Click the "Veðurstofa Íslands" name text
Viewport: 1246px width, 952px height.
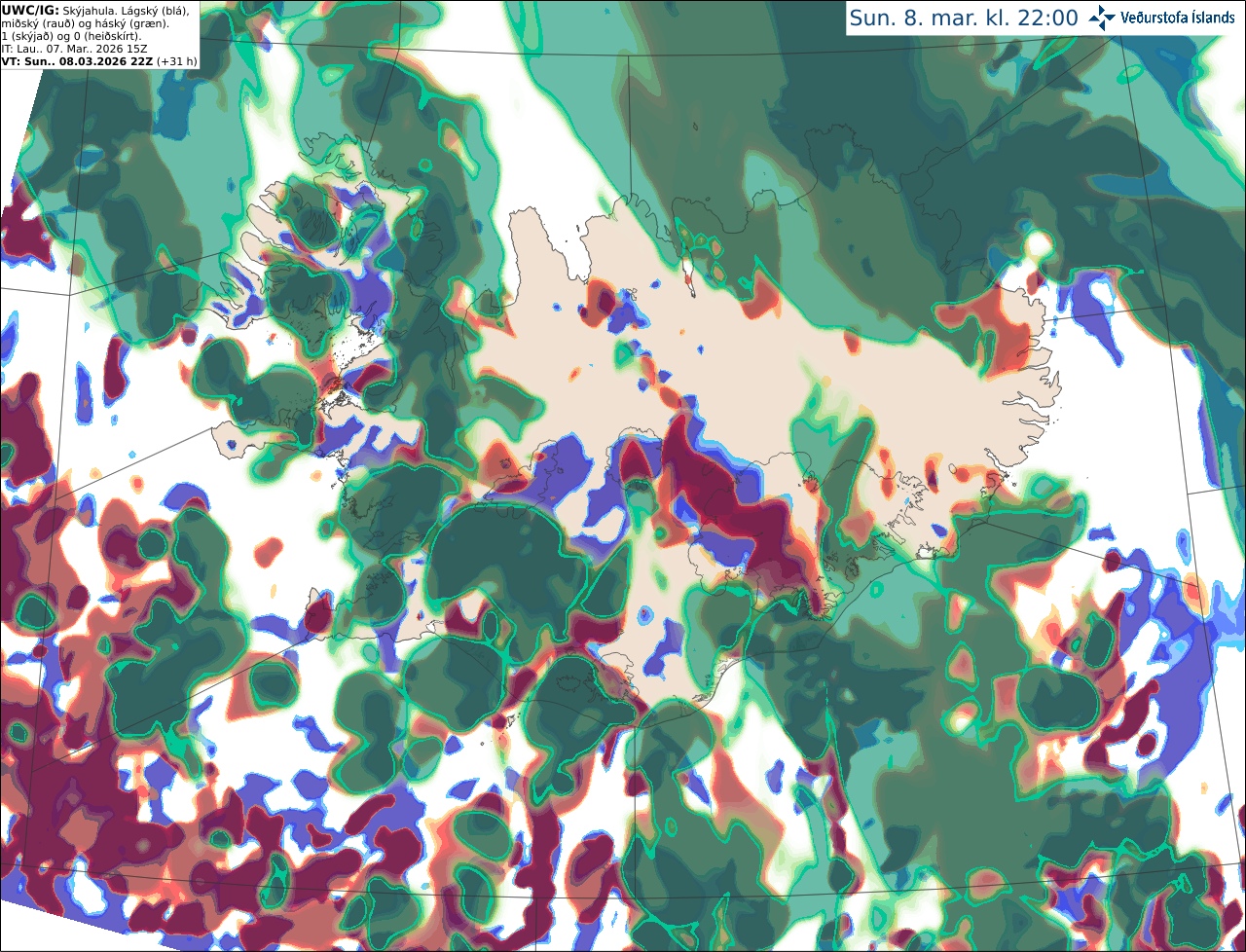point(1177,18)
